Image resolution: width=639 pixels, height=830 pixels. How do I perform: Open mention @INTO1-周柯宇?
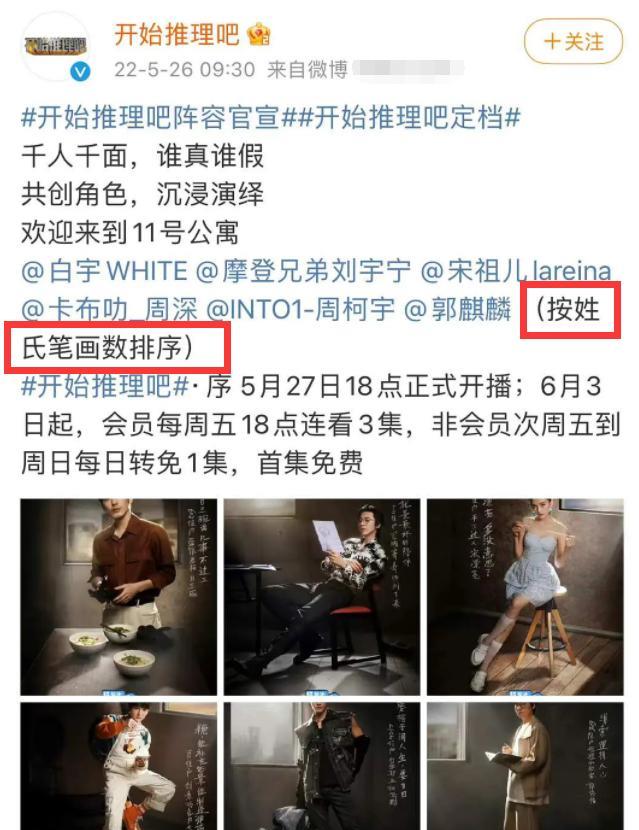click(x=300, y=309)
